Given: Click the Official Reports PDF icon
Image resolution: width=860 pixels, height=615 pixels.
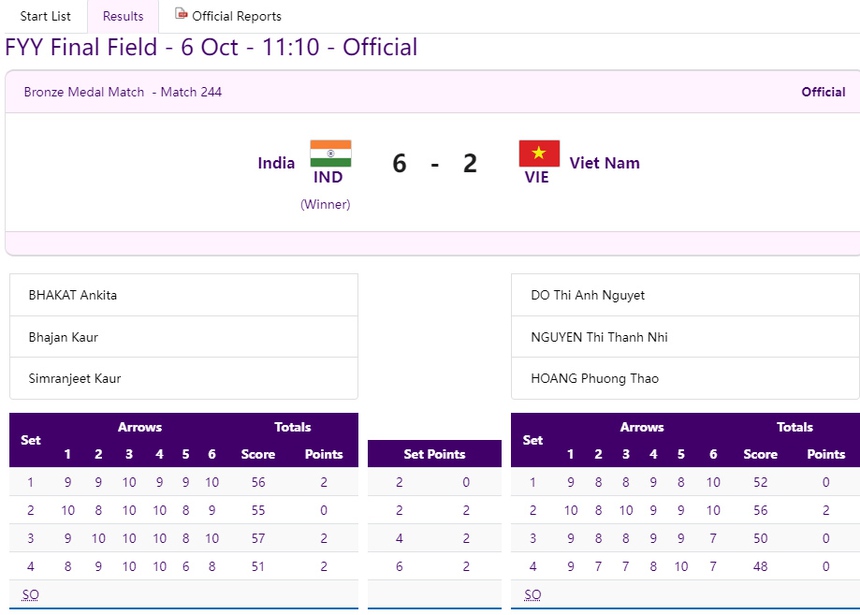Looking at the screenshot, I should point(181,15).
